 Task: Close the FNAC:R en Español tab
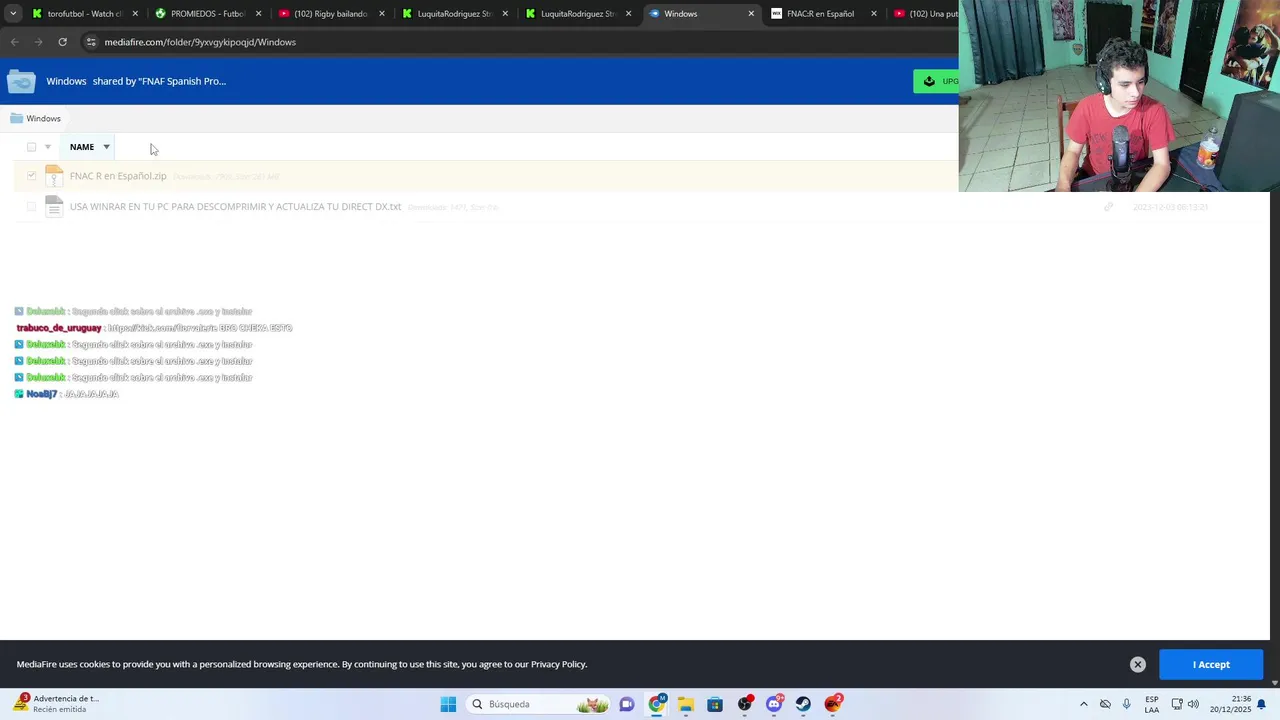[874, 14]
